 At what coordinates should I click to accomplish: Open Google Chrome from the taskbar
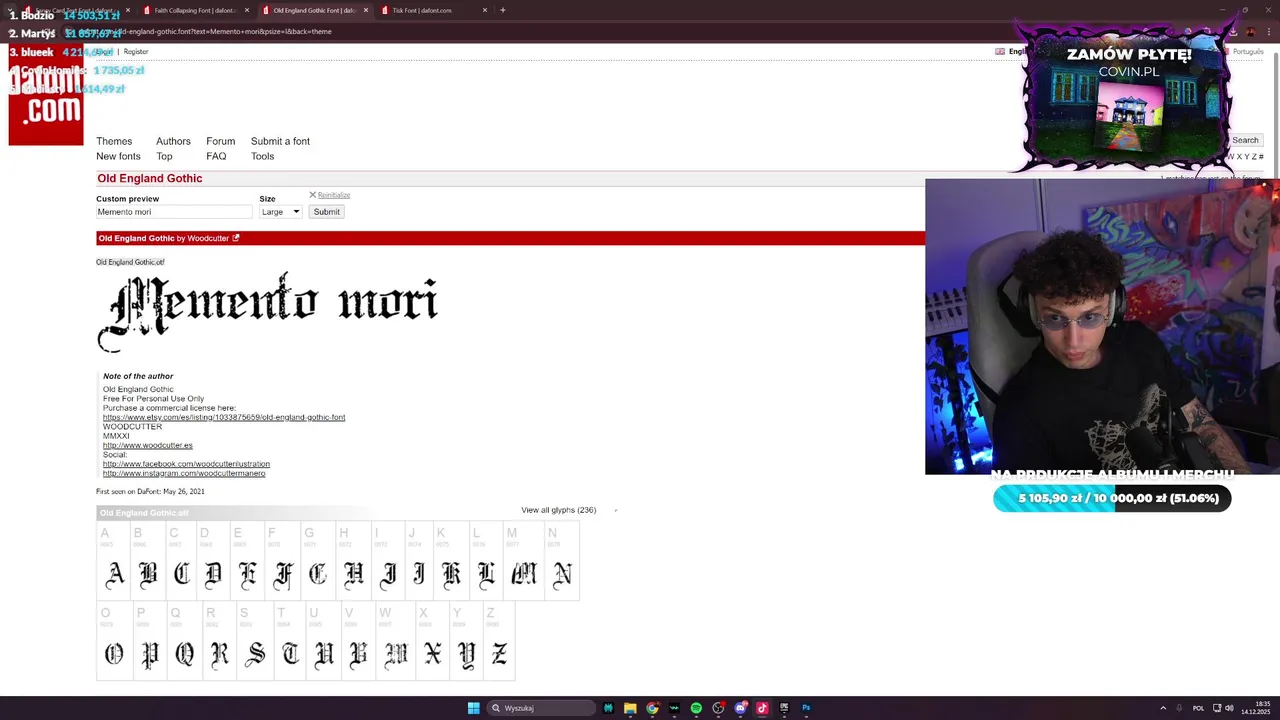(x=652, y=708)
